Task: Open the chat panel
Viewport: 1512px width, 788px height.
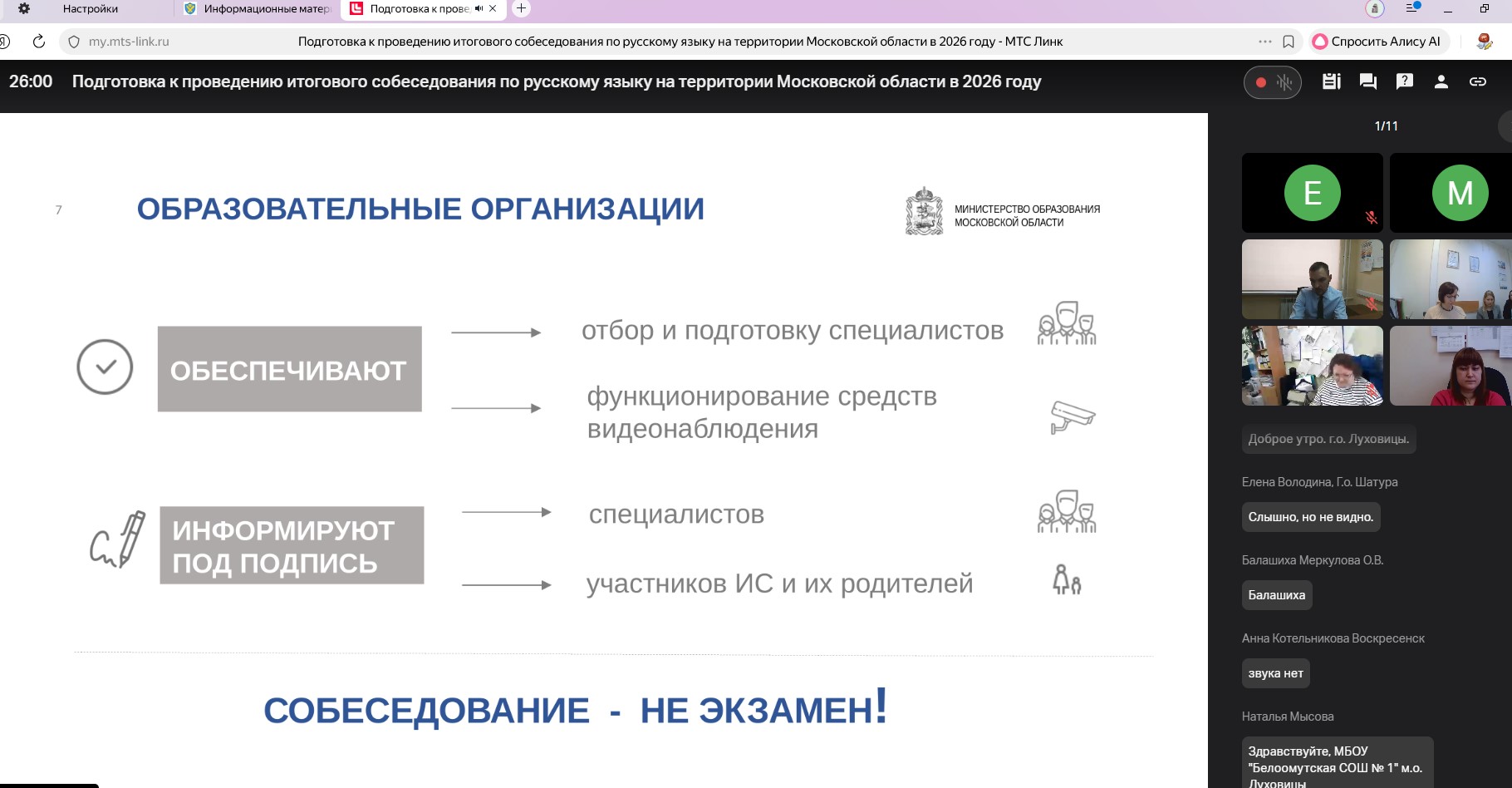Action: [x=1367, y=81]
